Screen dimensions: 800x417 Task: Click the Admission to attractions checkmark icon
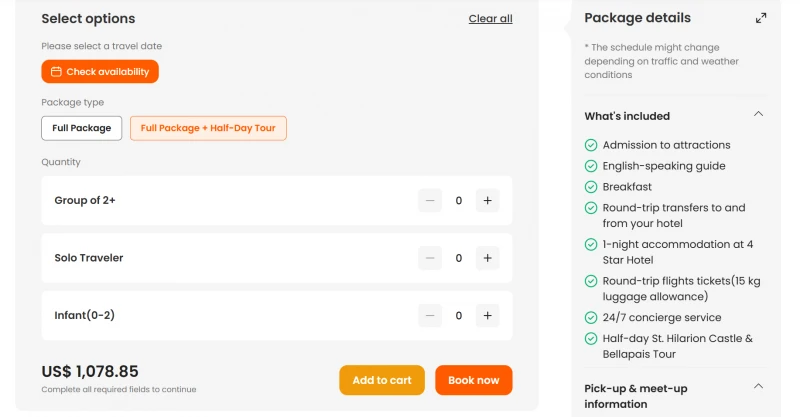pyautogui.click(x=591, y=145)
